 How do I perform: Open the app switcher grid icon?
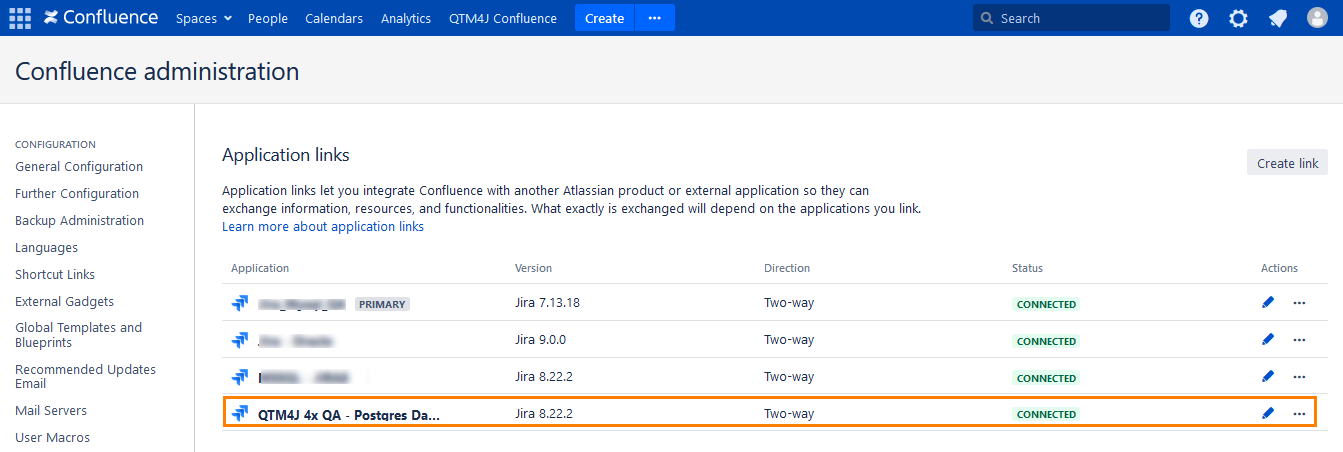coord(20,18)
